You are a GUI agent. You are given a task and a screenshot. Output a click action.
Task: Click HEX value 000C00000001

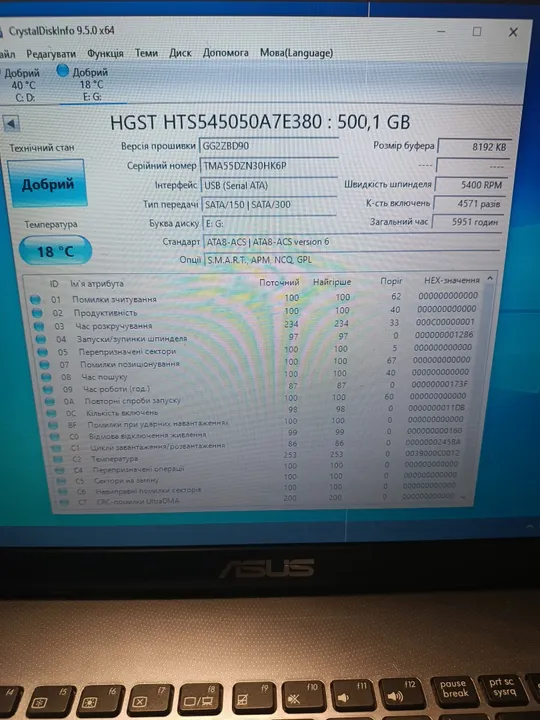[x=445, y=322]
